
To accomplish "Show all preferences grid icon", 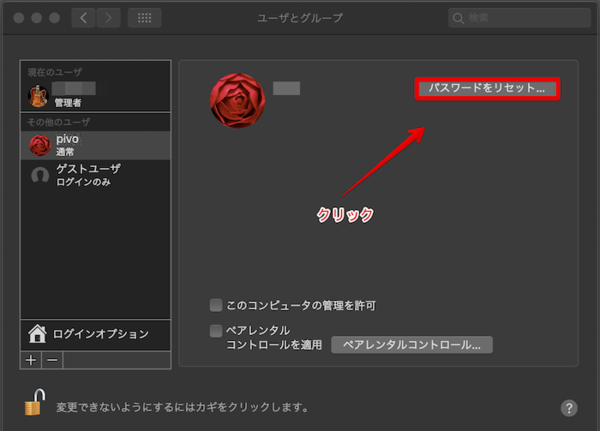I will 144,18.
